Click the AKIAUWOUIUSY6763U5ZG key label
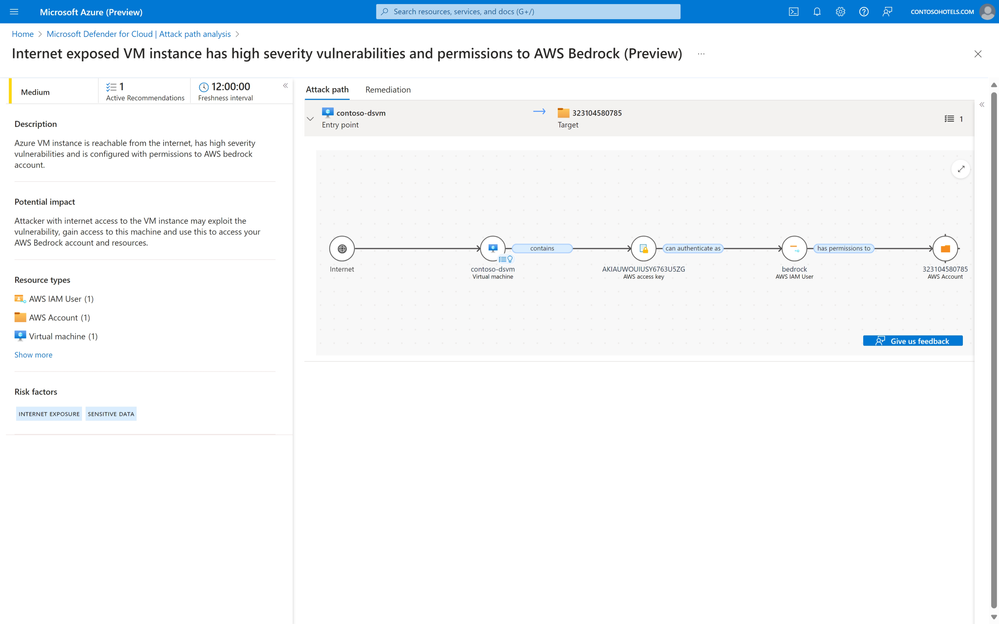This screenshot has height=624, width=999. pos(643,269)
